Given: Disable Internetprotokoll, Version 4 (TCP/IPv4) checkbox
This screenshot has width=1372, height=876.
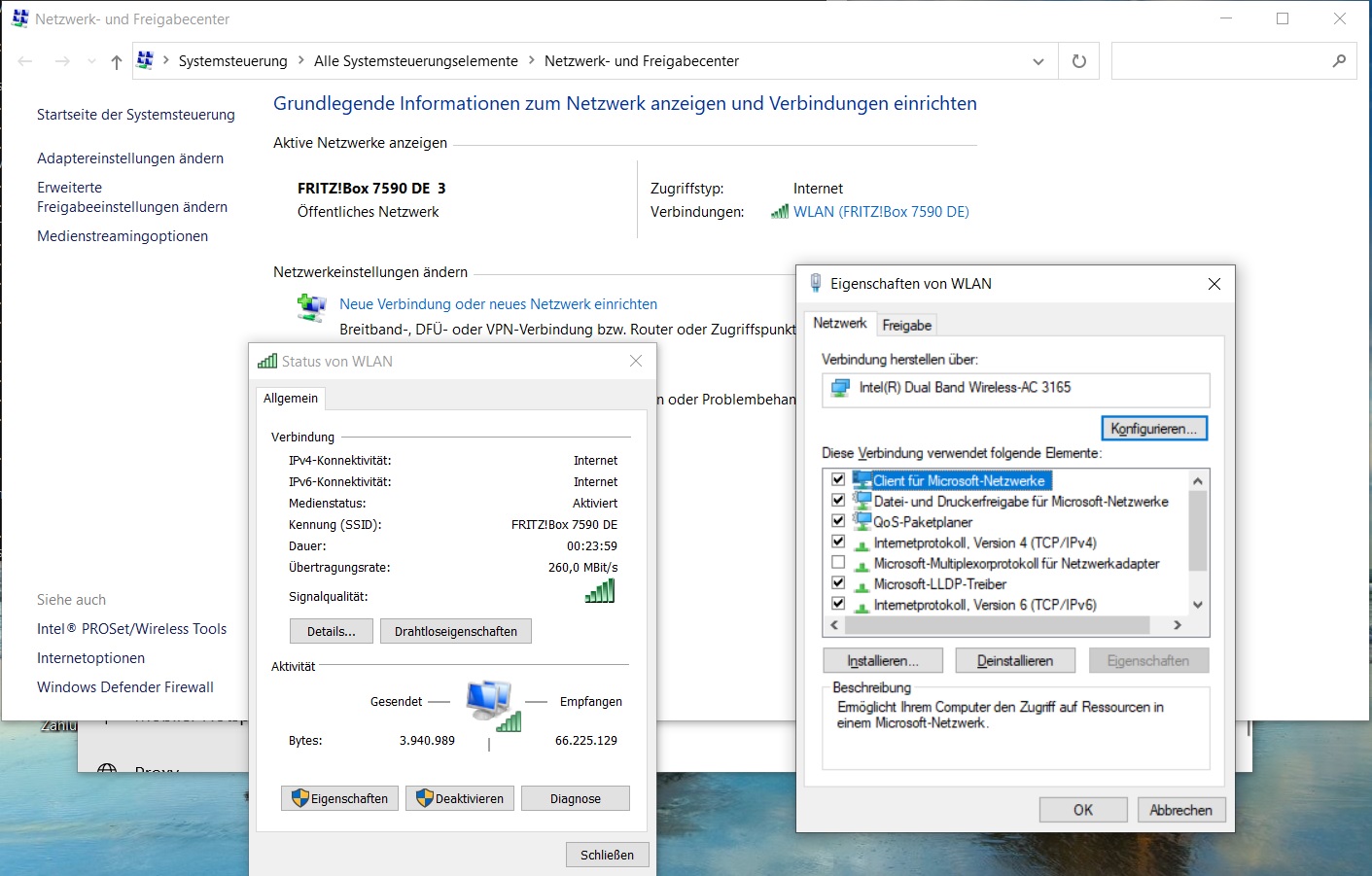Looking at the screenshot, I should pyautogui.click(x=838, y=543).
